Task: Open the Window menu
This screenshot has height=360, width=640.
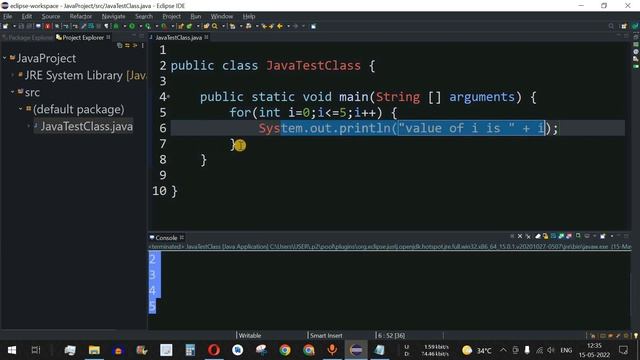Action: pos(222,16)
